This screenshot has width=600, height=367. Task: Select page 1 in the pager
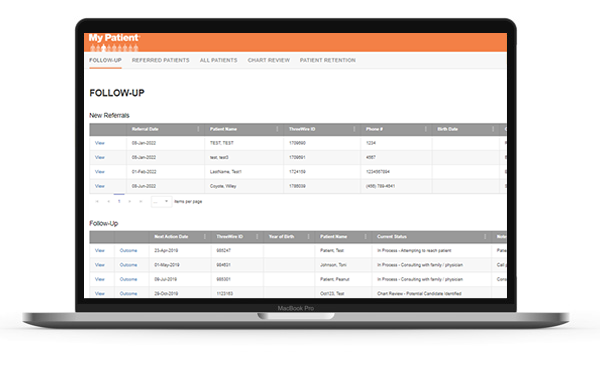click(119, 201)
